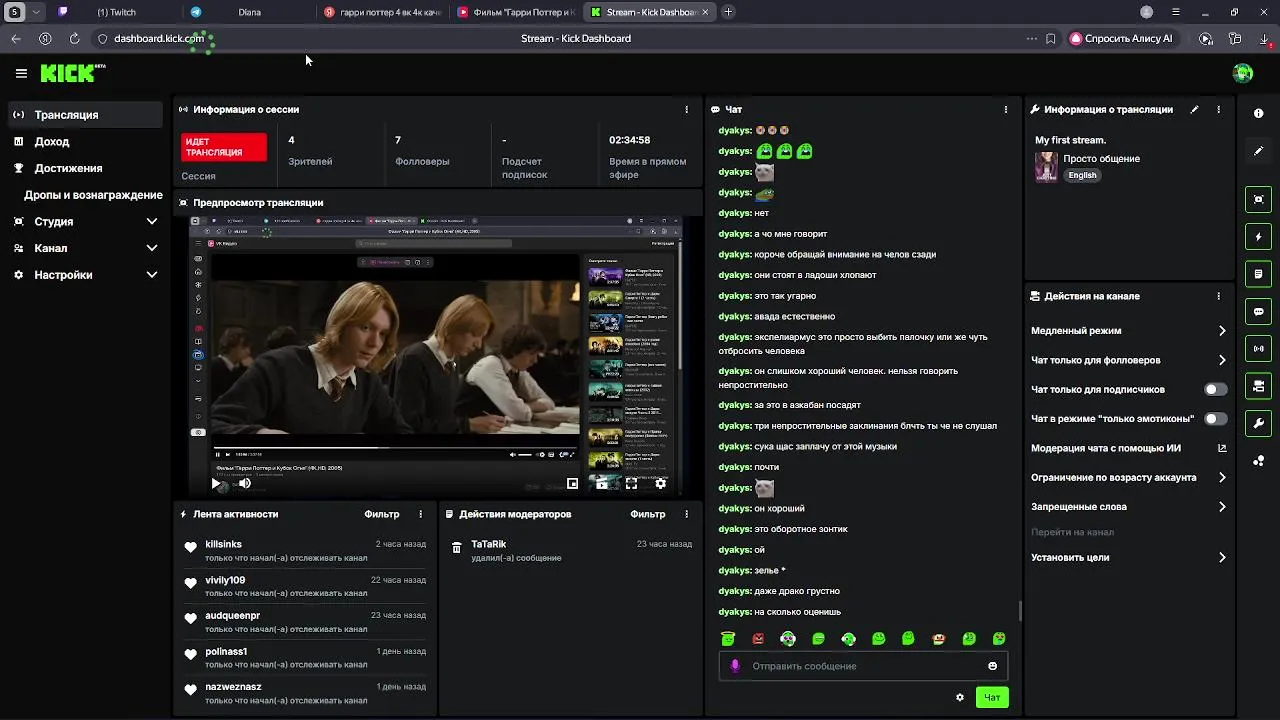Switch to the Diana browser tab
This screenshot has width=1280, height=720.
(249, 12)
